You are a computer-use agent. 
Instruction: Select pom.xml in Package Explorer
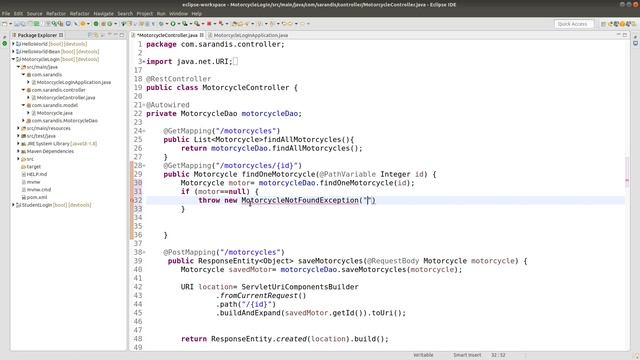pos(37,197)
